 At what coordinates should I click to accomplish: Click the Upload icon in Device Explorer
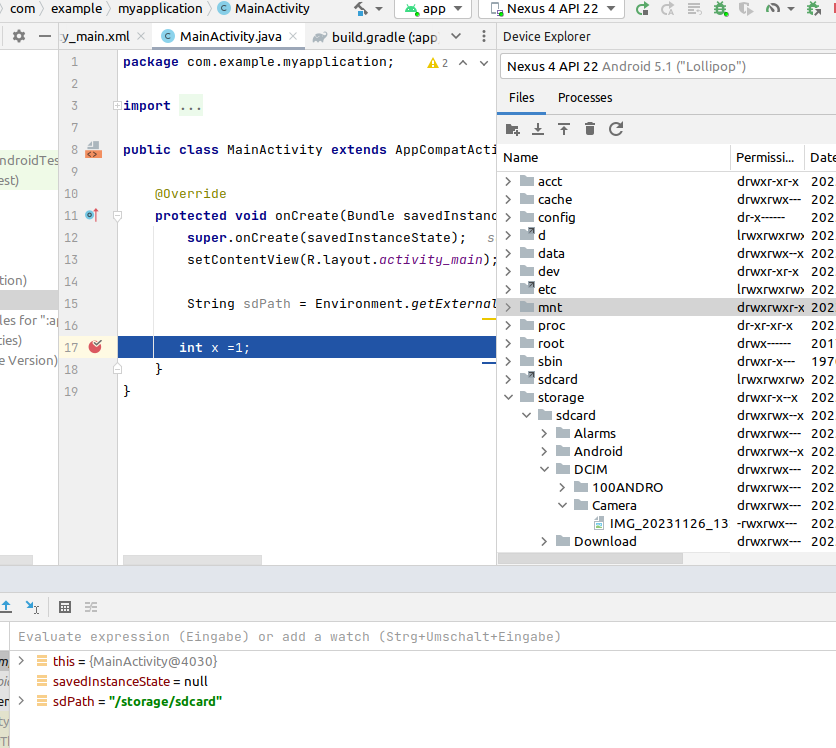click(564, 129)
